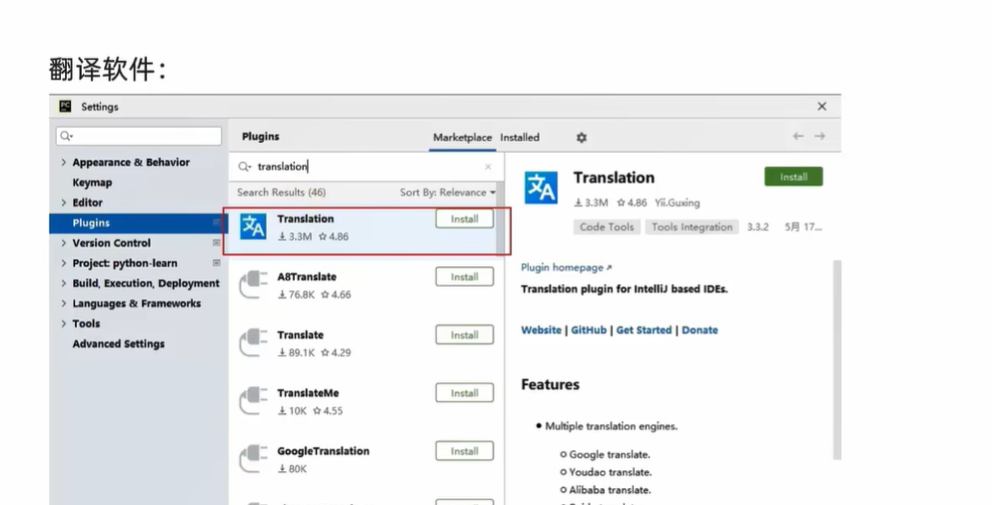
Task: Open the GitHub link
Action: [588, 330]
